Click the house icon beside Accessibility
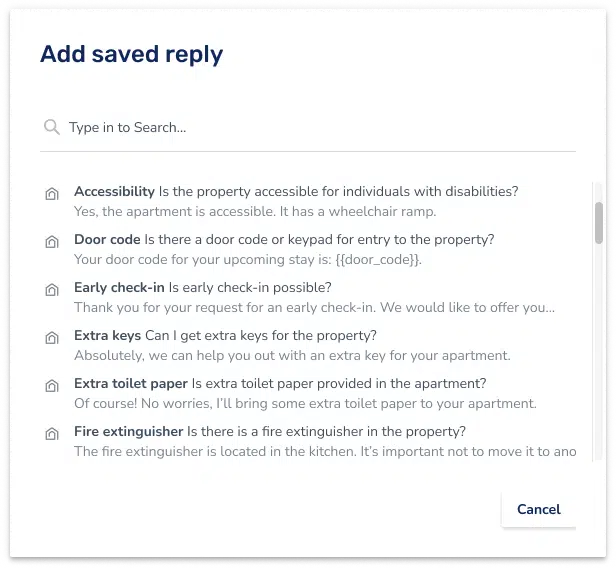The width and height of the screenshot is (616, 568). [x=52, y=193]
